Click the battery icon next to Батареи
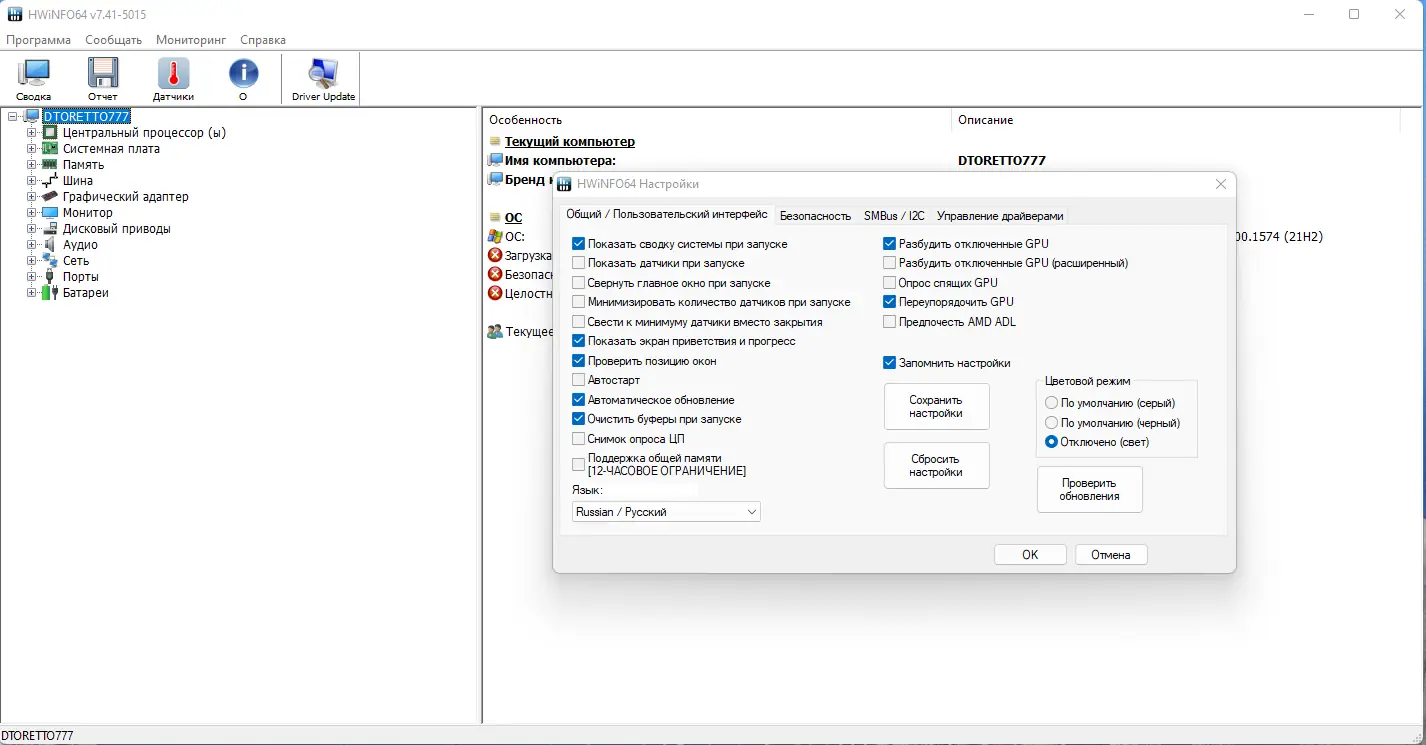The width and height of the screenshot is (1426, 745). pos(50,293)
